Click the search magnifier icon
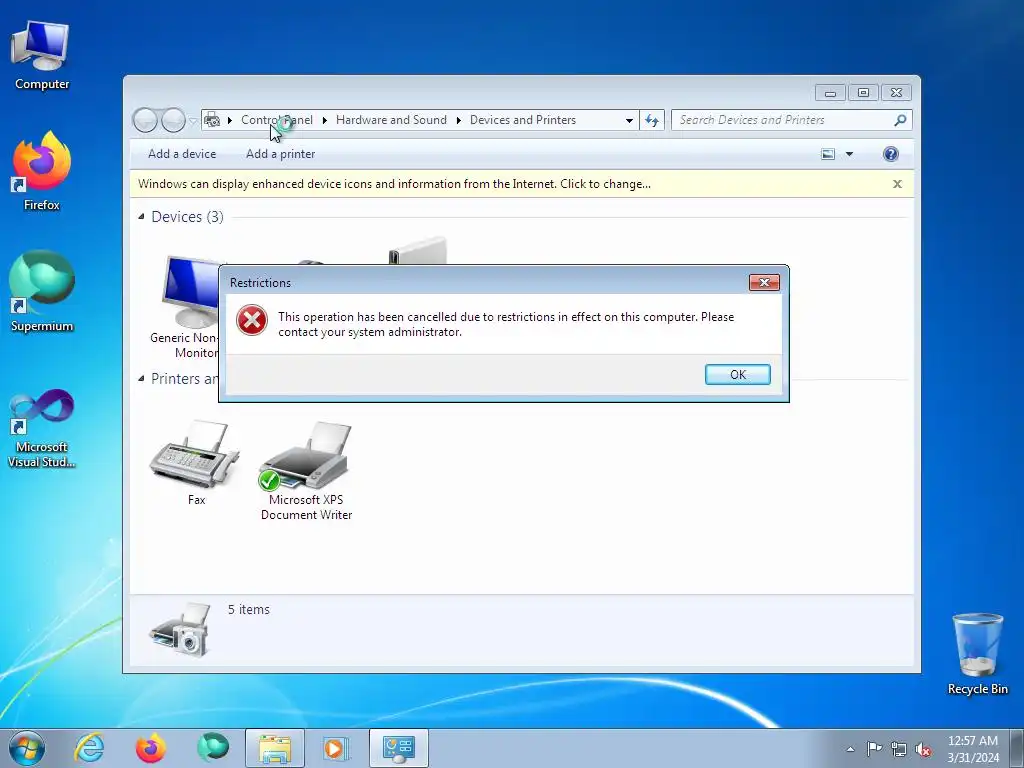 pyautogui.click(x=900, y=120)
